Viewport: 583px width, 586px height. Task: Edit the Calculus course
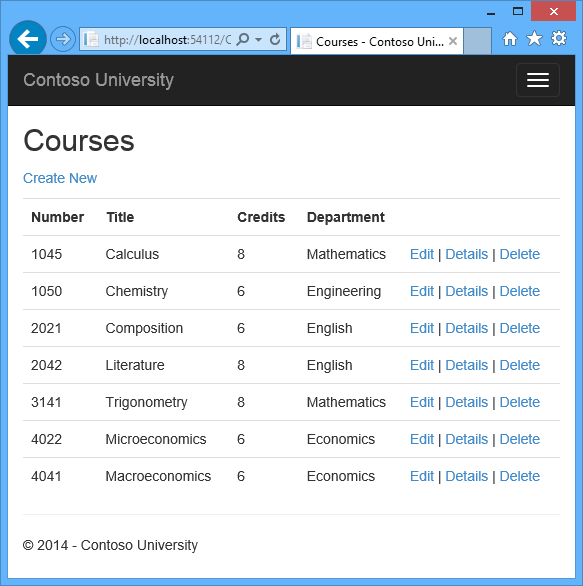pos(422,254)
